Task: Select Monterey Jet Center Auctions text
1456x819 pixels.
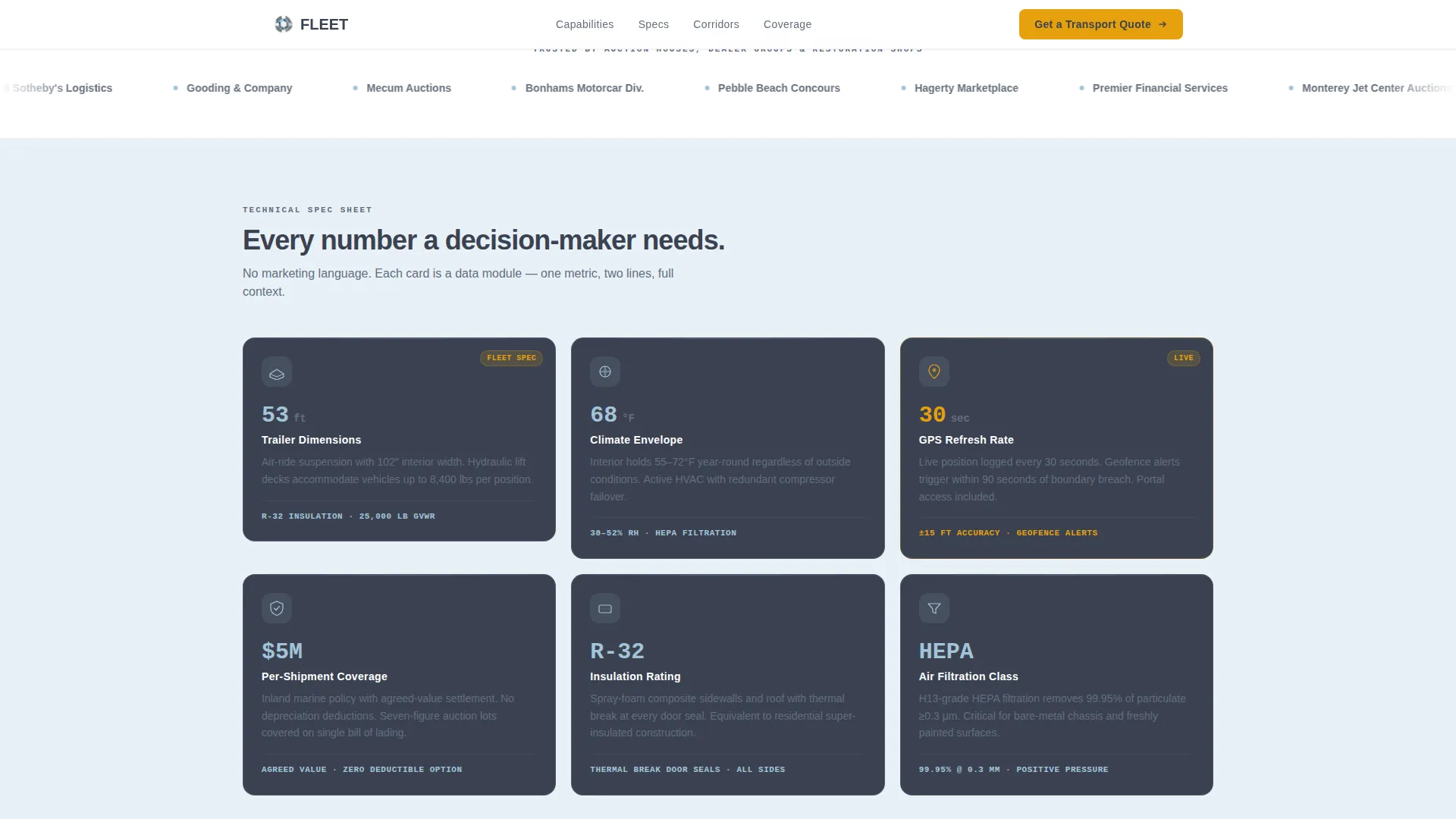Action: (x=1376, y=88)
